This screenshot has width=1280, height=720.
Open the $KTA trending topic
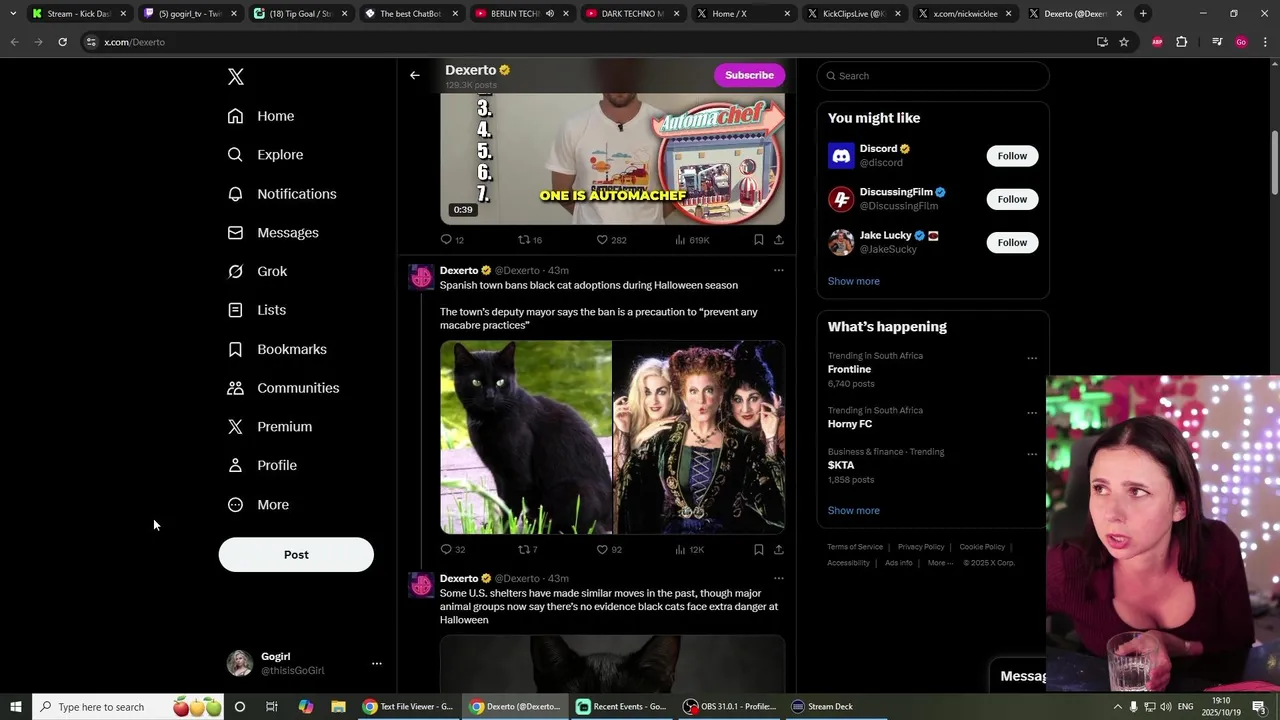pos(841,465)
